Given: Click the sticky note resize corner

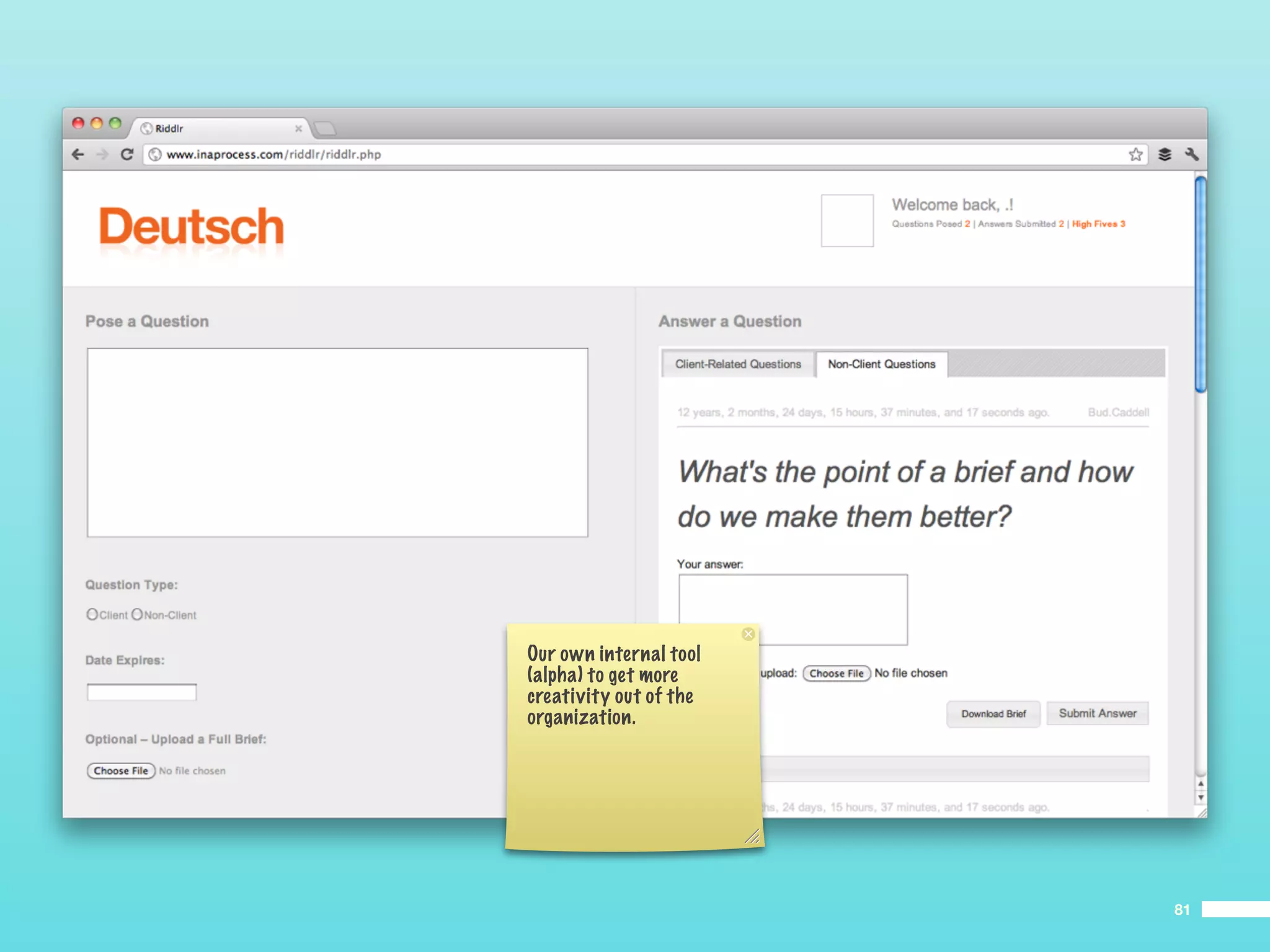Looking at the screenshot, I should 752,837.
